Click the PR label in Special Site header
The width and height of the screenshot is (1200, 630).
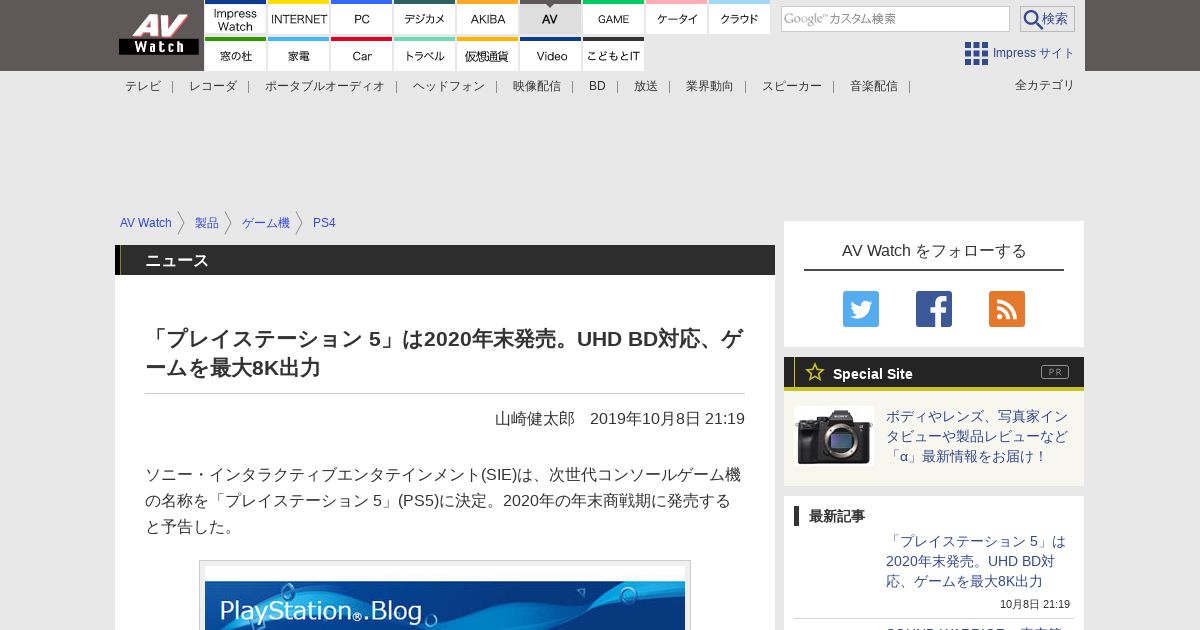(x=1055, y=372)
